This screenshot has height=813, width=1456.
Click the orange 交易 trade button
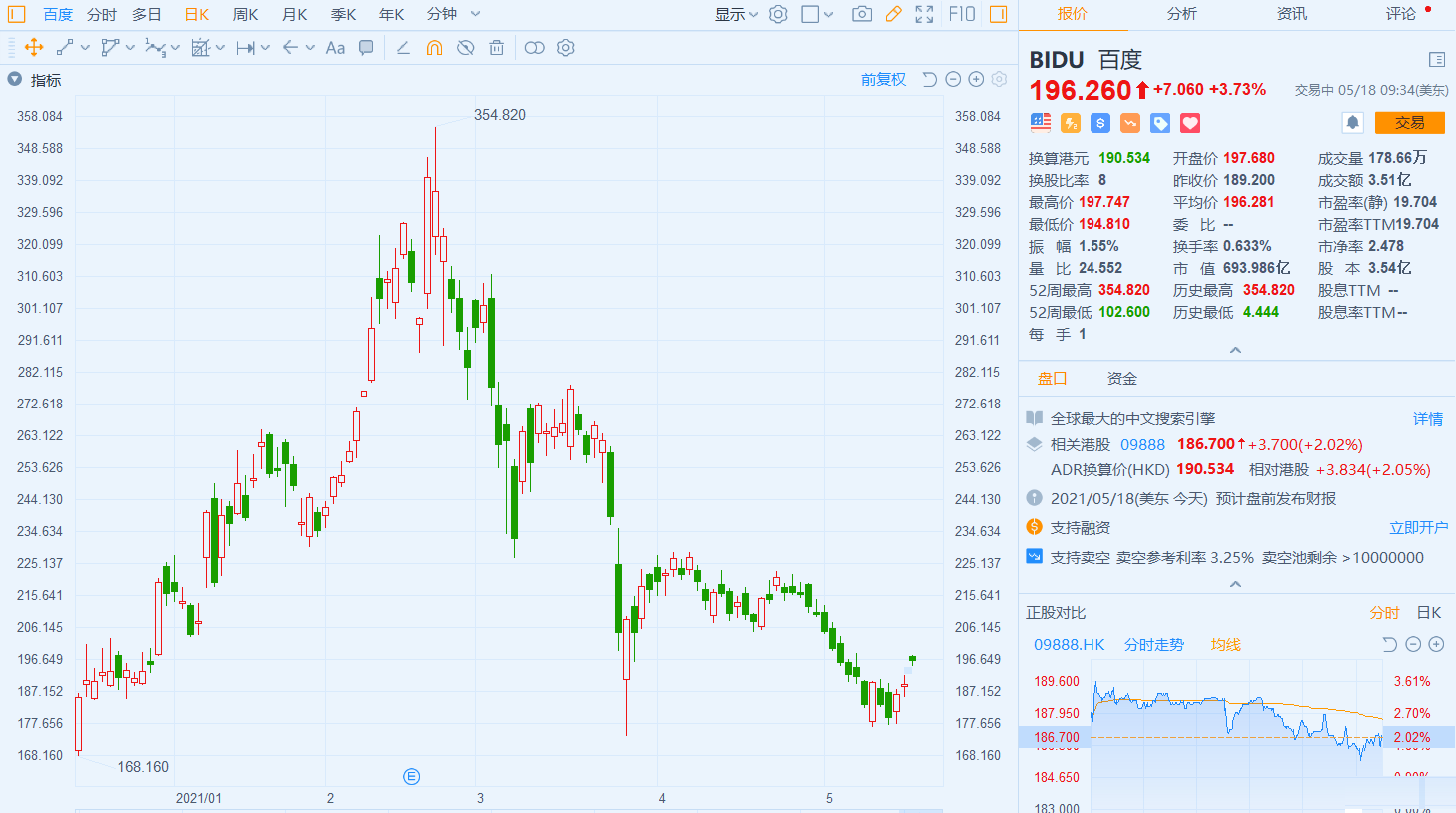[x=1410, y=122]
